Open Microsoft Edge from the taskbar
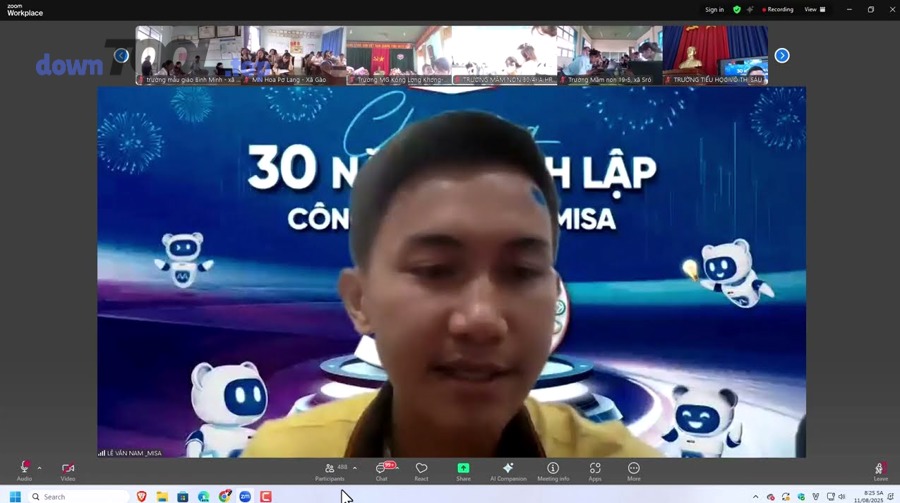Screen dimensions: 900x503 (x=204, y=497)
